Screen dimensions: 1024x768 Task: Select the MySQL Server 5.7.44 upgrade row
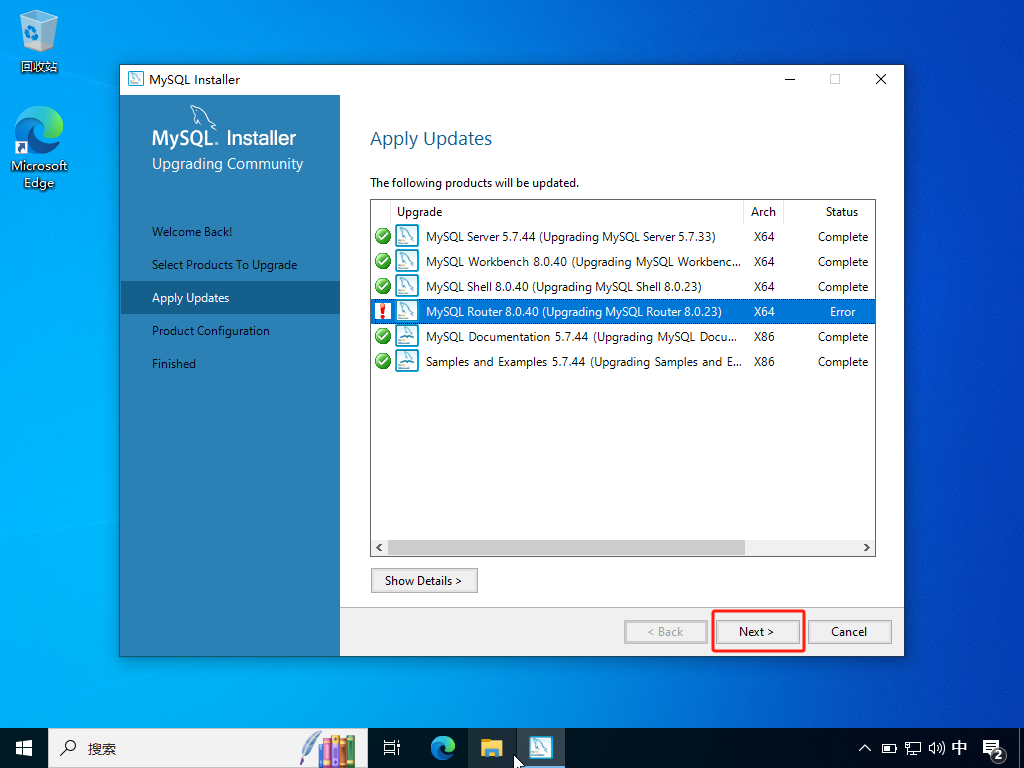coord(570,237)
